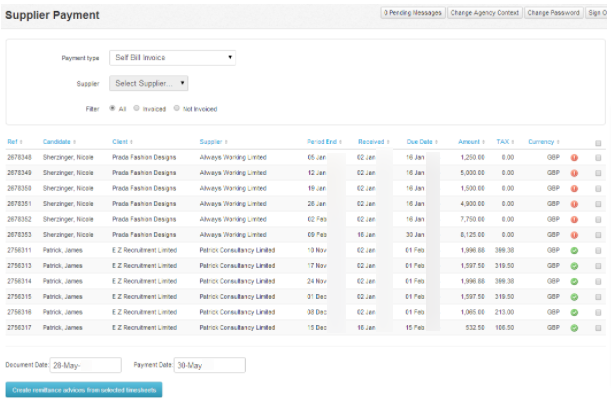The image size is (611, 405).
Task: Click red warning icon for ref 2678348
Action: (x=574, y=157)
